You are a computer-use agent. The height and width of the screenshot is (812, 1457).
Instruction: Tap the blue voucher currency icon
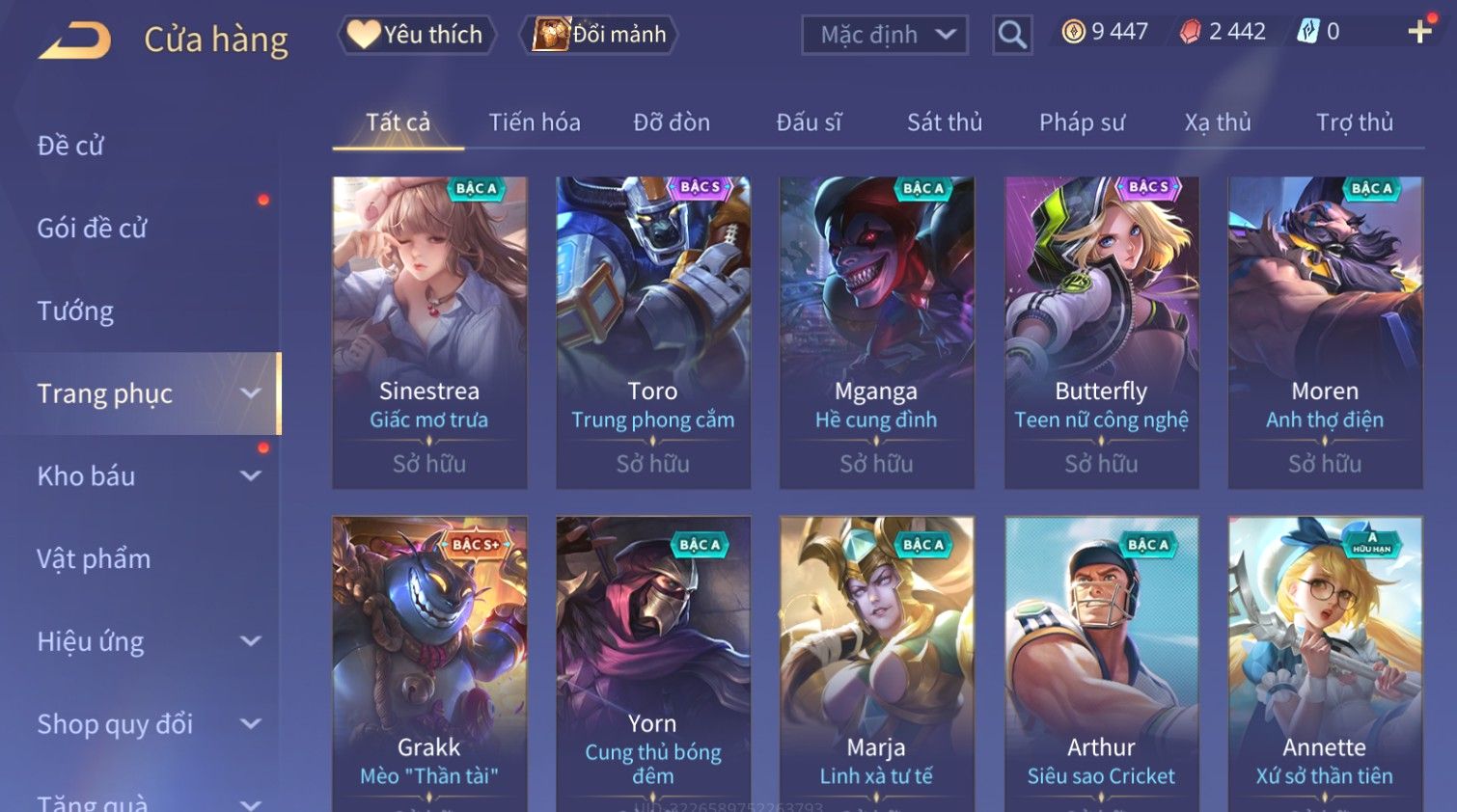pyautogui.click(x=1307, y=32)
